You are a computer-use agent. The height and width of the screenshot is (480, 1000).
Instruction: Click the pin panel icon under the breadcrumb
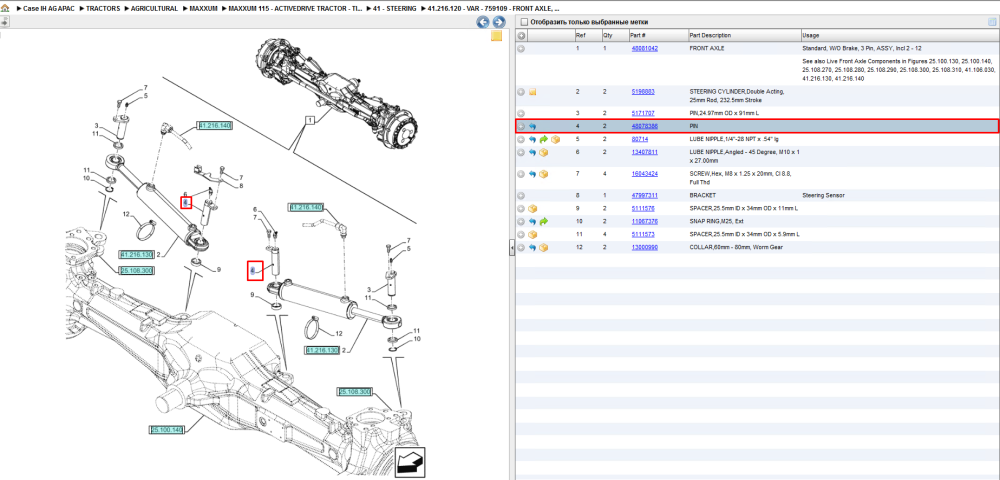point(4,22)
